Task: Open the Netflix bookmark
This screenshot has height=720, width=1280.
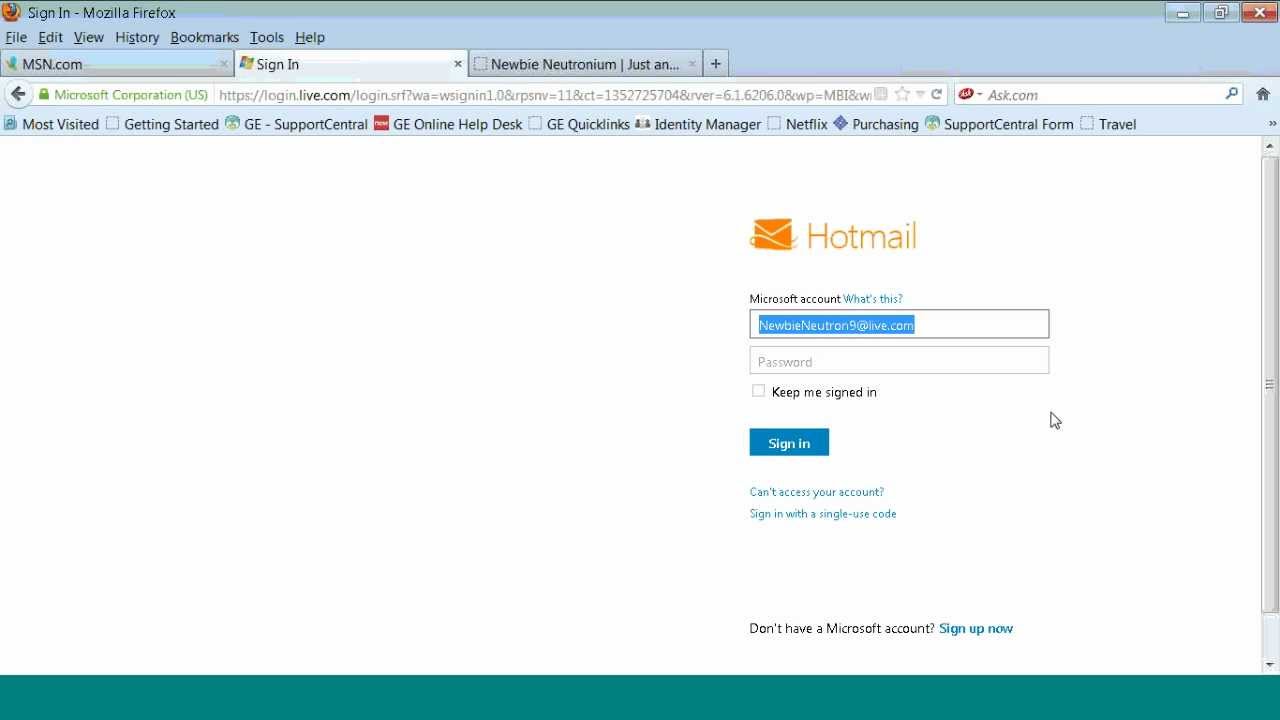Action: click(797, 124)
